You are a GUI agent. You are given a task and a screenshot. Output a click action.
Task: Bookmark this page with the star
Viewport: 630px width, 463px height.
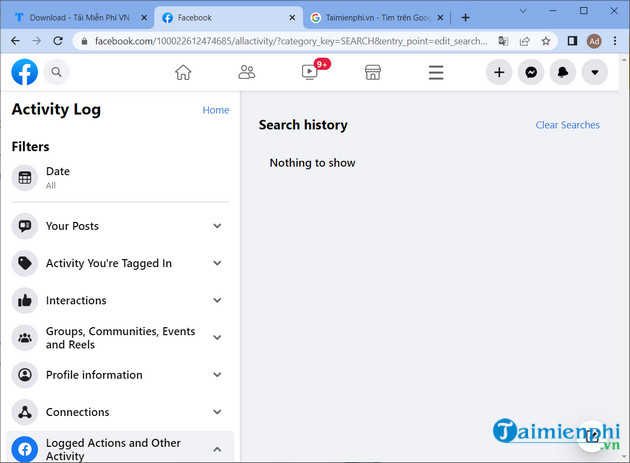coord(546,41)
